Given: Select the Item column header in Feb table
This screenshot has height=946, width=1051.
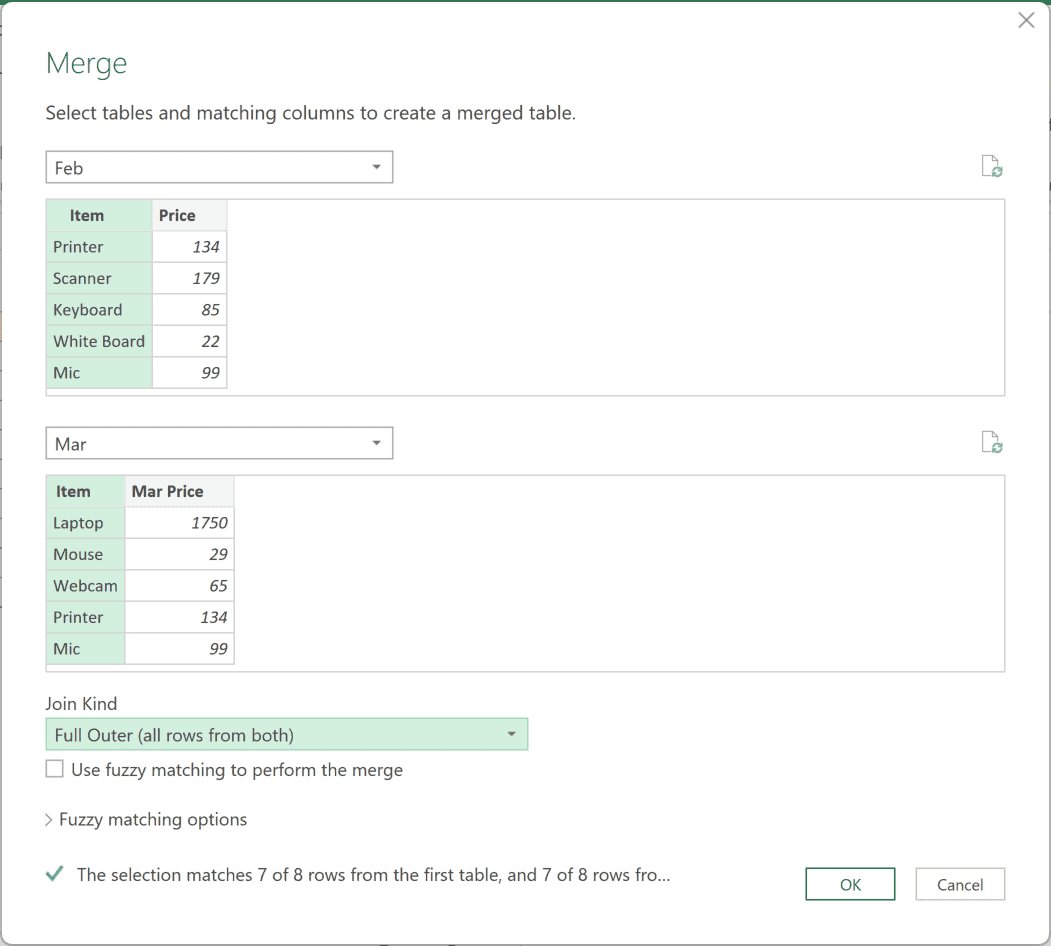Looking at the screenshot, I should 99,215.
